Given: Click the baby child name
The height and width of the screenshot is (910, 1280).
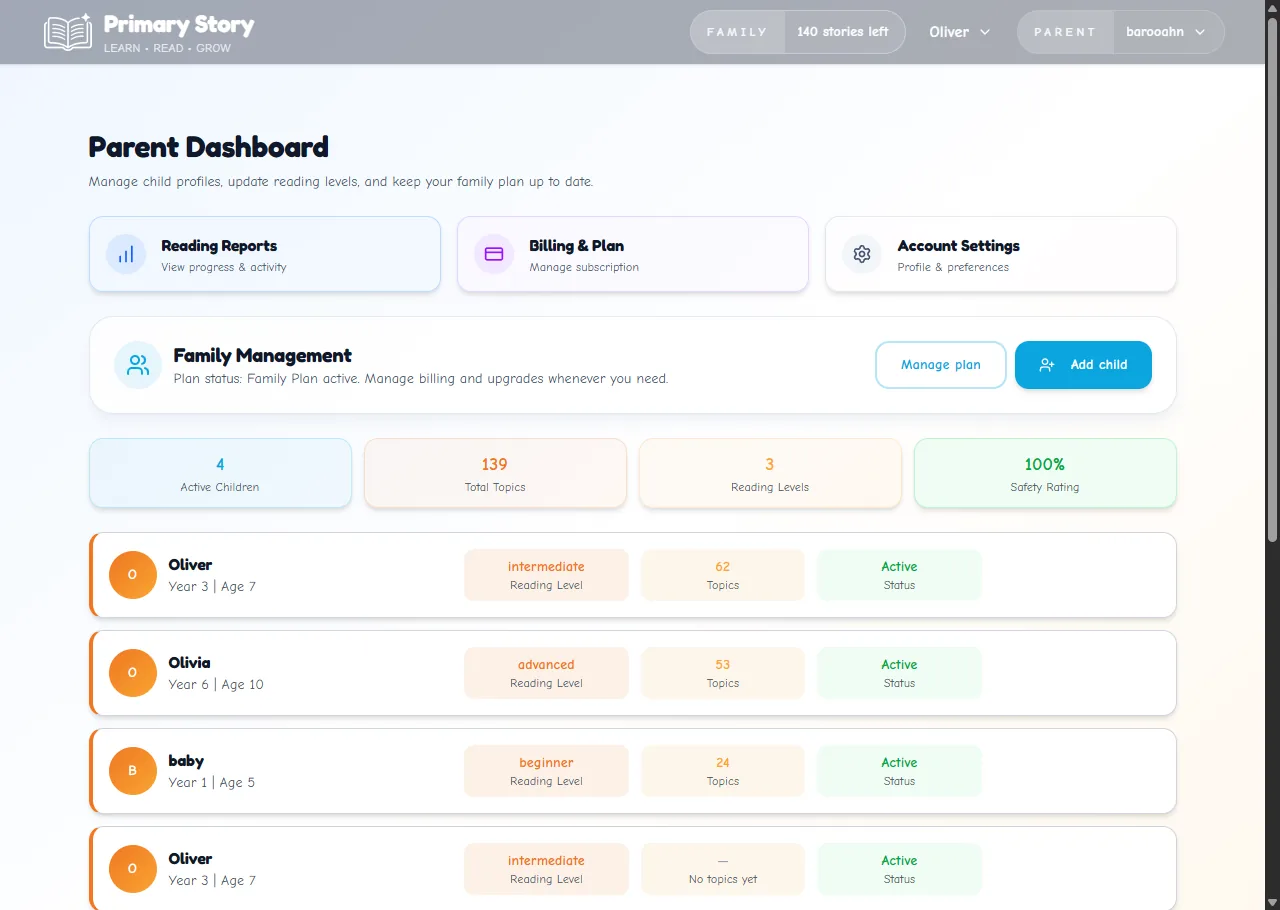Looking at the screenshot, I should pos(186,761).
